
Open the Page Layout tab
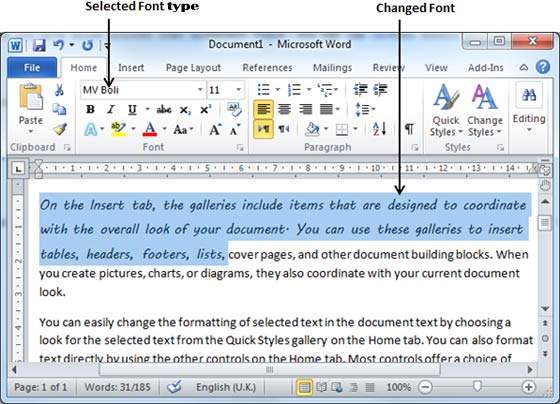pyautogui.click(x=193, y=68)
